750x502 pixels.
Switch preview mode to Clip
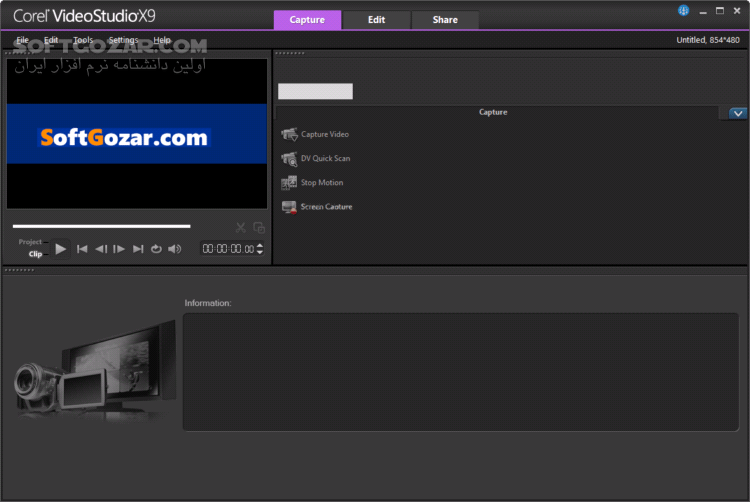[x=35, y=254]
